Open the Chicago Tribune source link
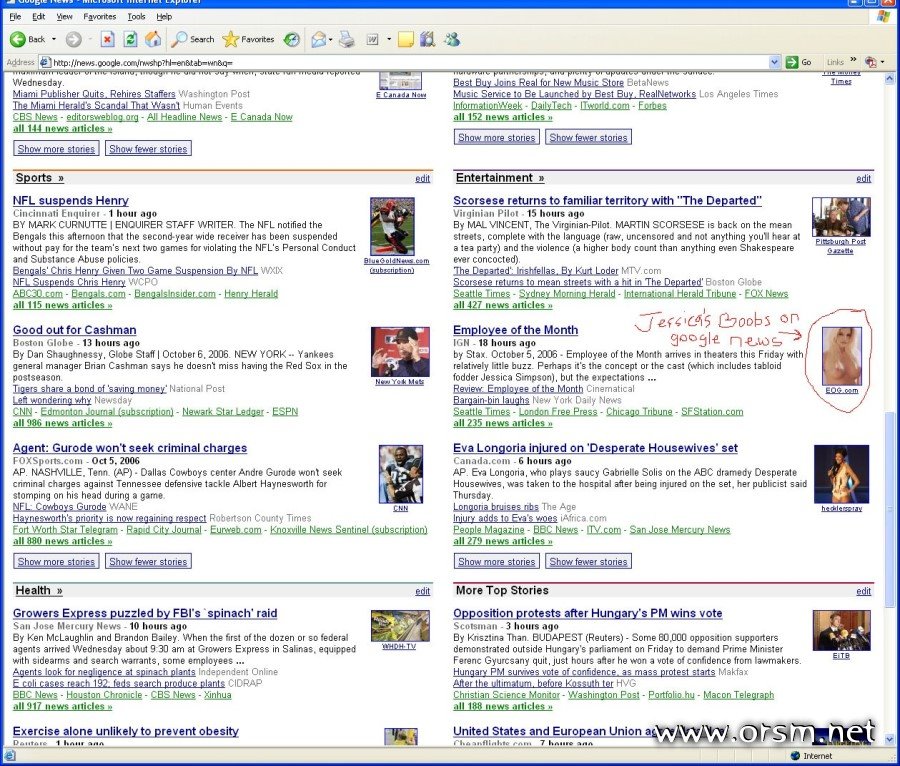Screen dimensions: 900x766 tap(639, 411)
